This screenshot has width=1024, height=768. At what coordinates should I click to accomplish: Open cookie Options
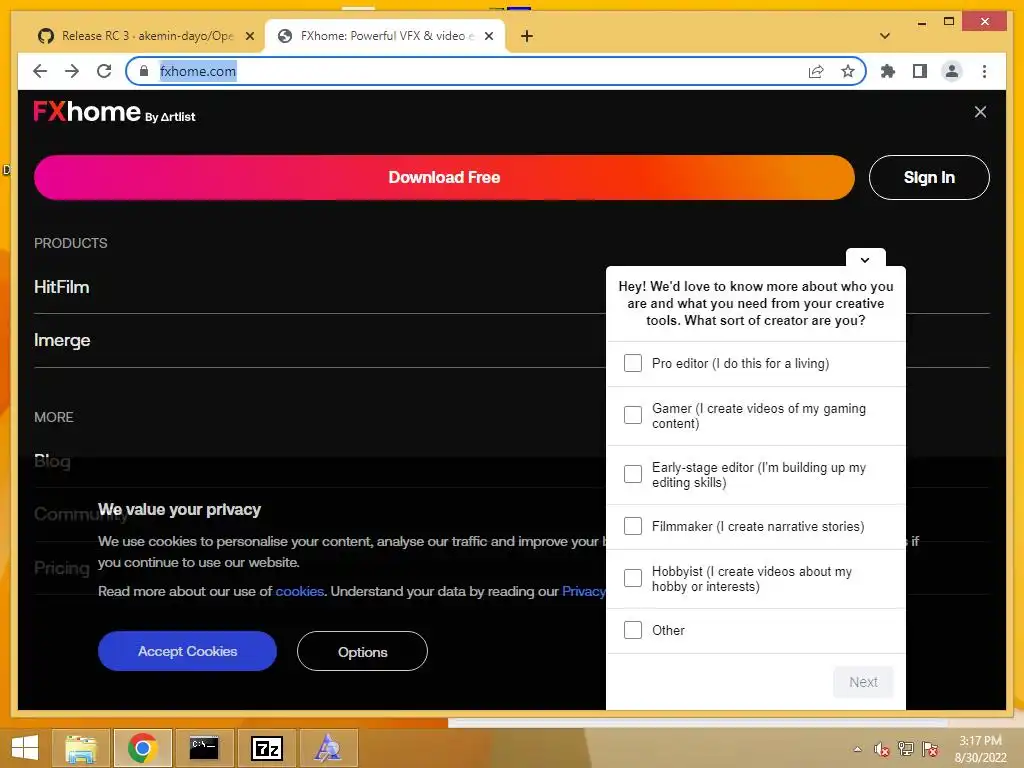[362, 651]
